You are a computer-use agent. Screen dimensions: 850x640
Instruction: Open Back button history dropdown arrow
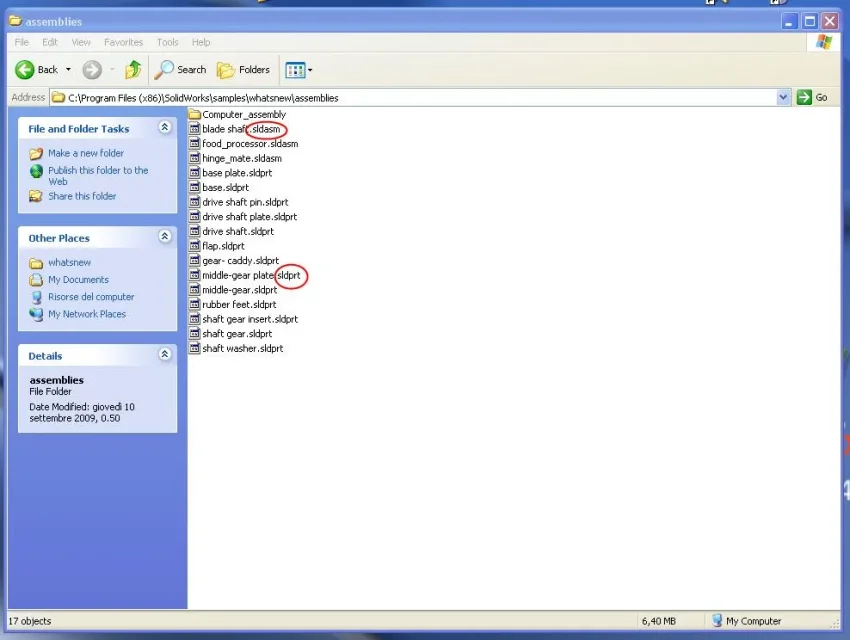tap(68, 70)
